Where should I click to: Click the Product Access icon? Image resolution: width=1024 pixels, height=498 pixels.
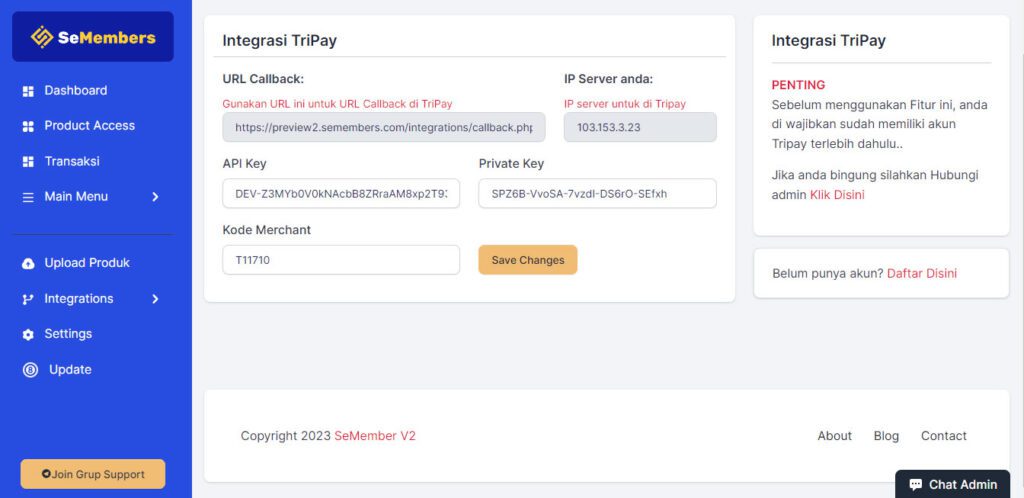pos(28,126)
